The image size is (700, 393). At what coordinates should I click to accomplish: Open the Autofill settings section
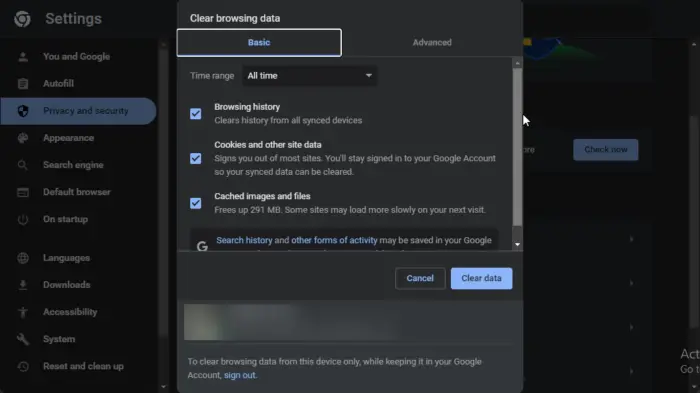[79, 84]
